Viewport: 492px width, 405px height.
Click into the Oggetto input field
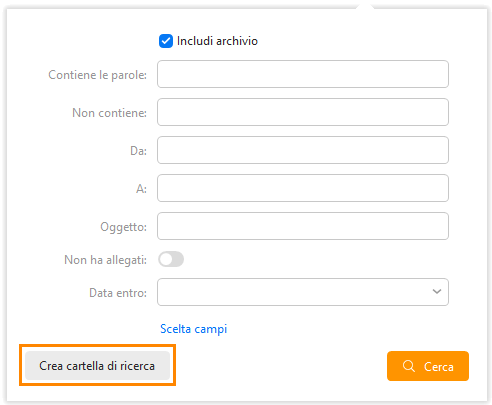[x=303, y=226]
